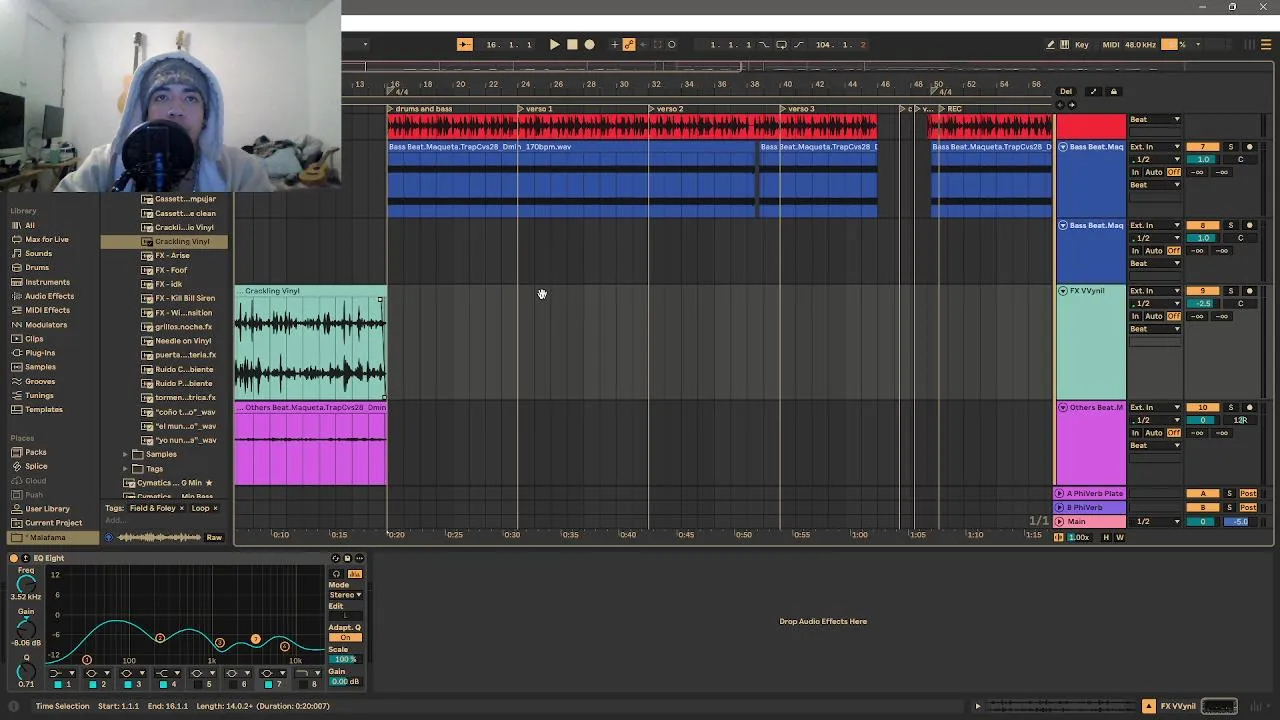Click the Del locator button

pyautogui.click(x=1066, y=91)
